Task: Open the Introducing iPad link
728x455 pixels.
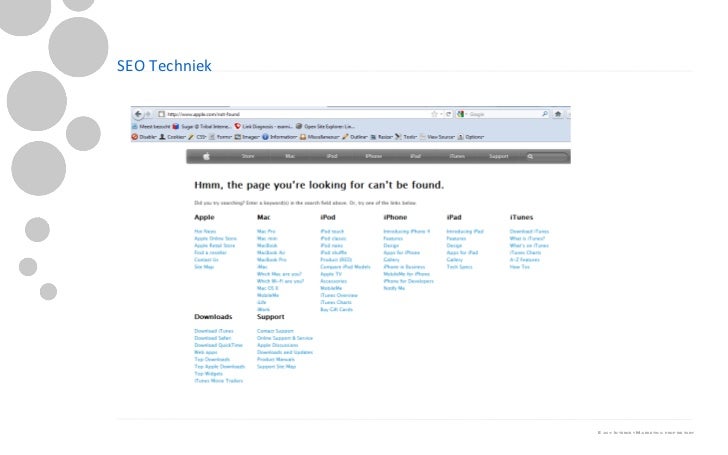Action: click(465, 231)
